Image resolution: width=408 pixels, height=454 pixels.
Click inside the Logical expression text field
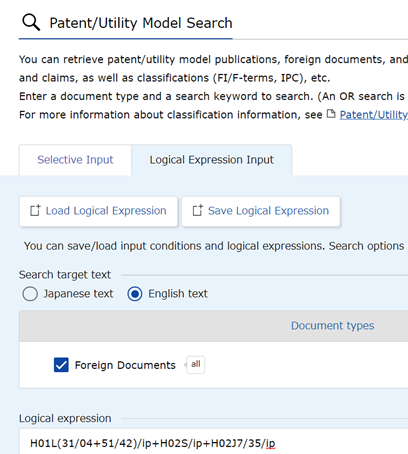(213, 442)
